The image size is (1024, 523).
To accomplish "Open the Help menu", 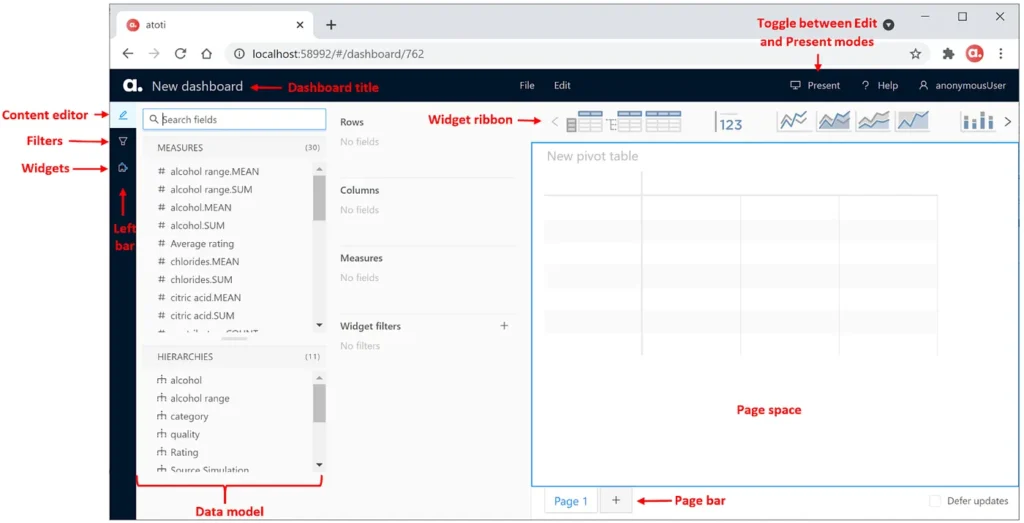I will tap(880, 86).
